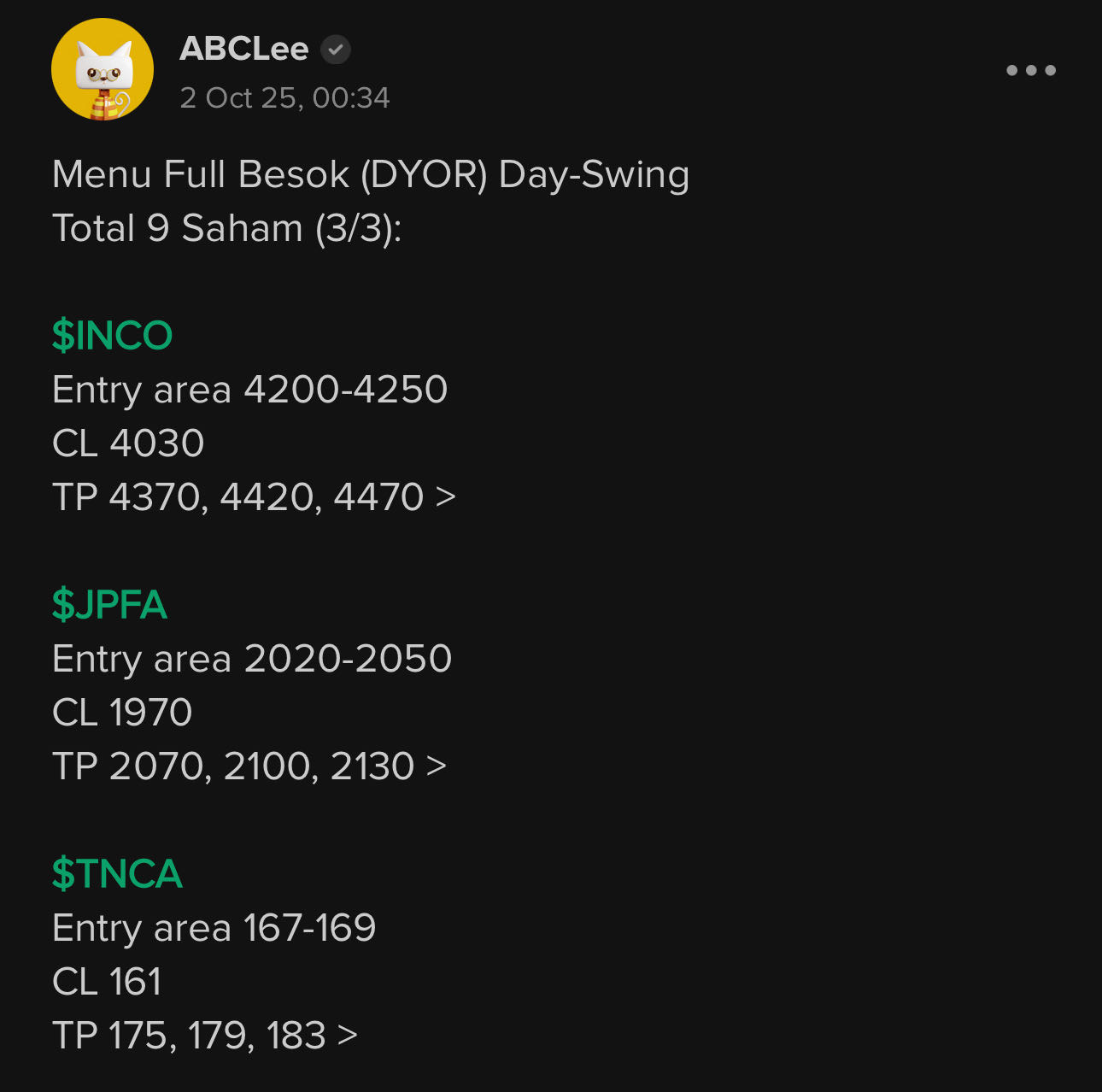The image size is (1102, 1092).
Task: Open the $JPFA stock ticker link
Action: click(x=109, y=605)
